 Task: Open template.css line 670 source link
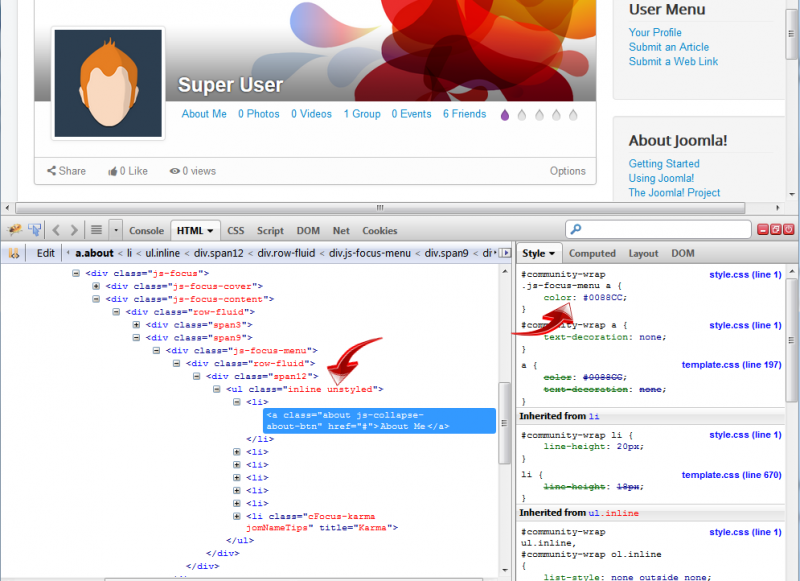(x=731, y=475)
